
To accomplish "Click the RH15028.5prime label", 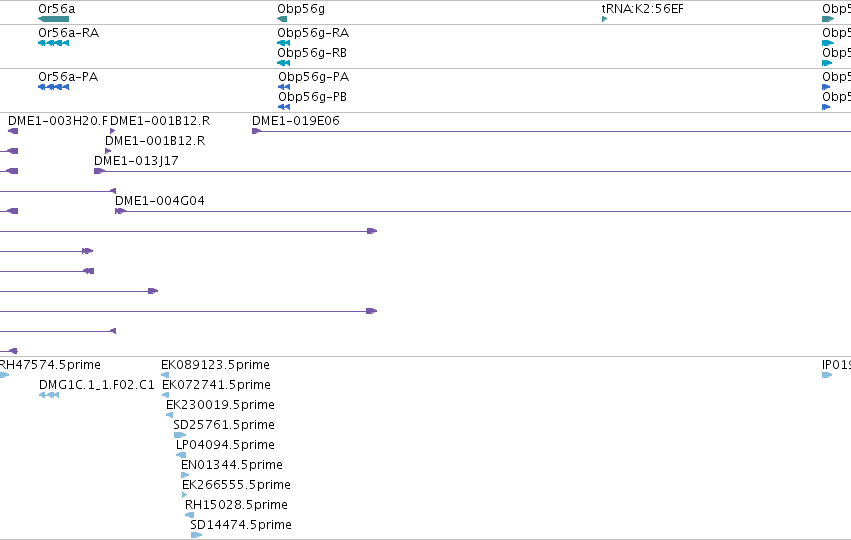I will coord(236,505).
